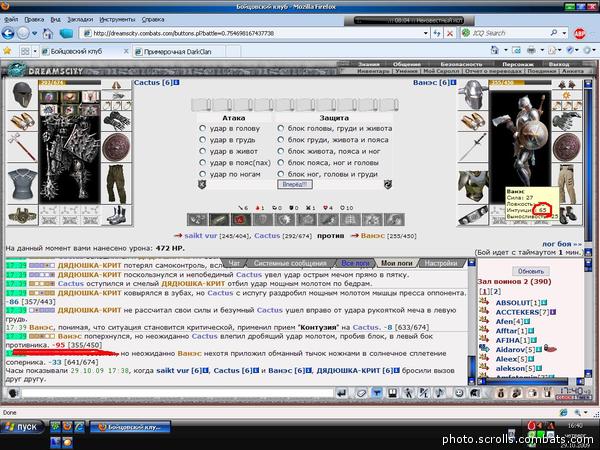
Task: Select block 'блок груди, живота и пояса'
Action: coord(281,140)
